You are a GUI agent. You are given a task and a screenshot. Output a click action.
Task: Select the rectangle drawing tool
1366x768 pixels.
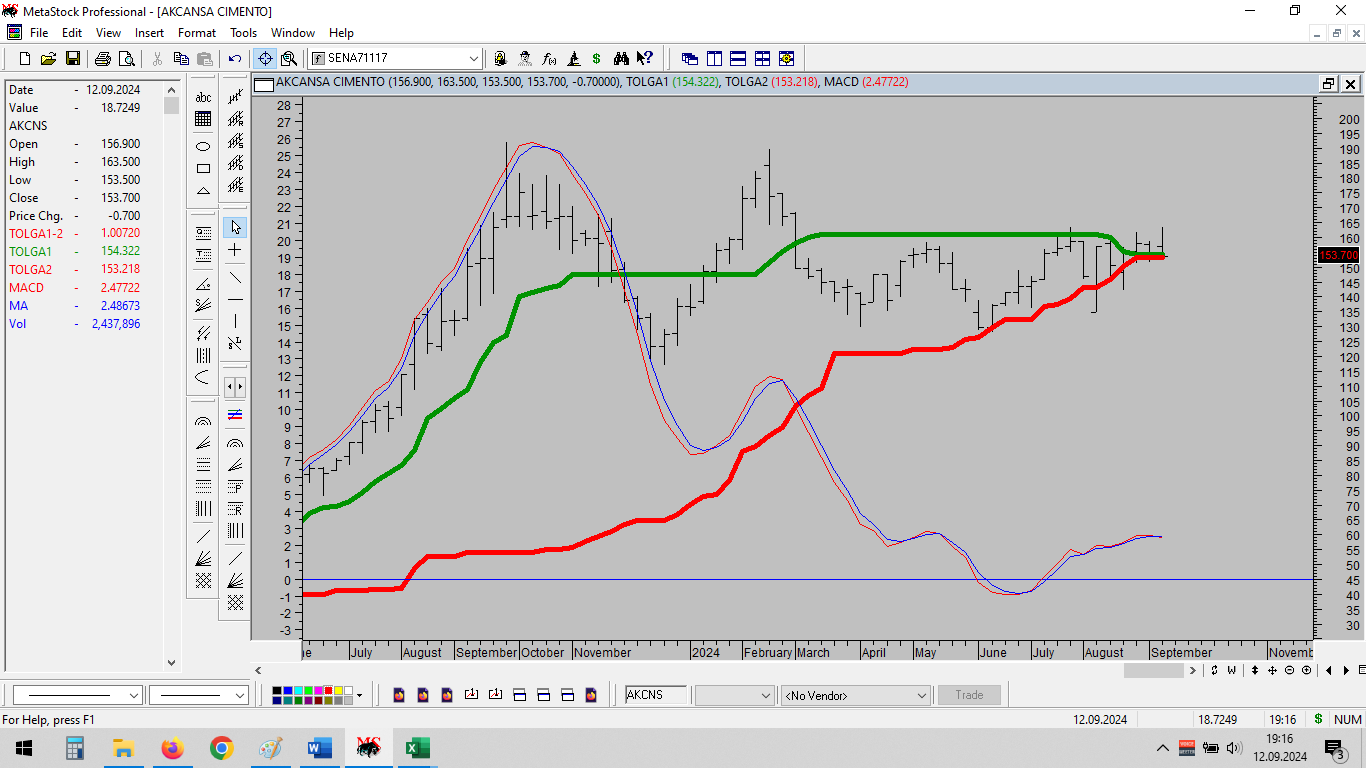[x=203, y=168]
